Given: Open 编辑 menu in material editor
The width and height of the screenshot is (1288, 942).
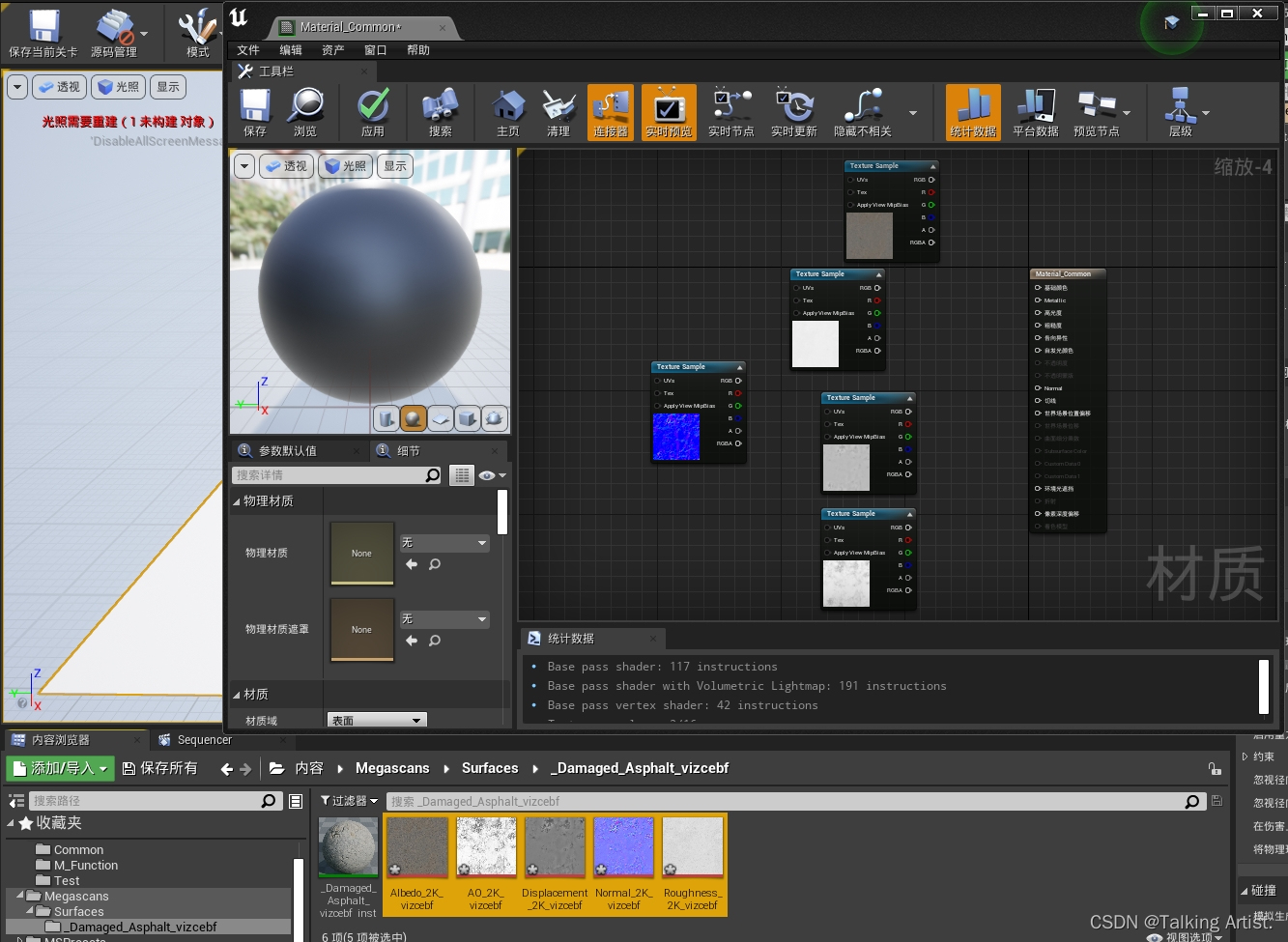Looking at the screenshot, I should click(x=291, y=50).
